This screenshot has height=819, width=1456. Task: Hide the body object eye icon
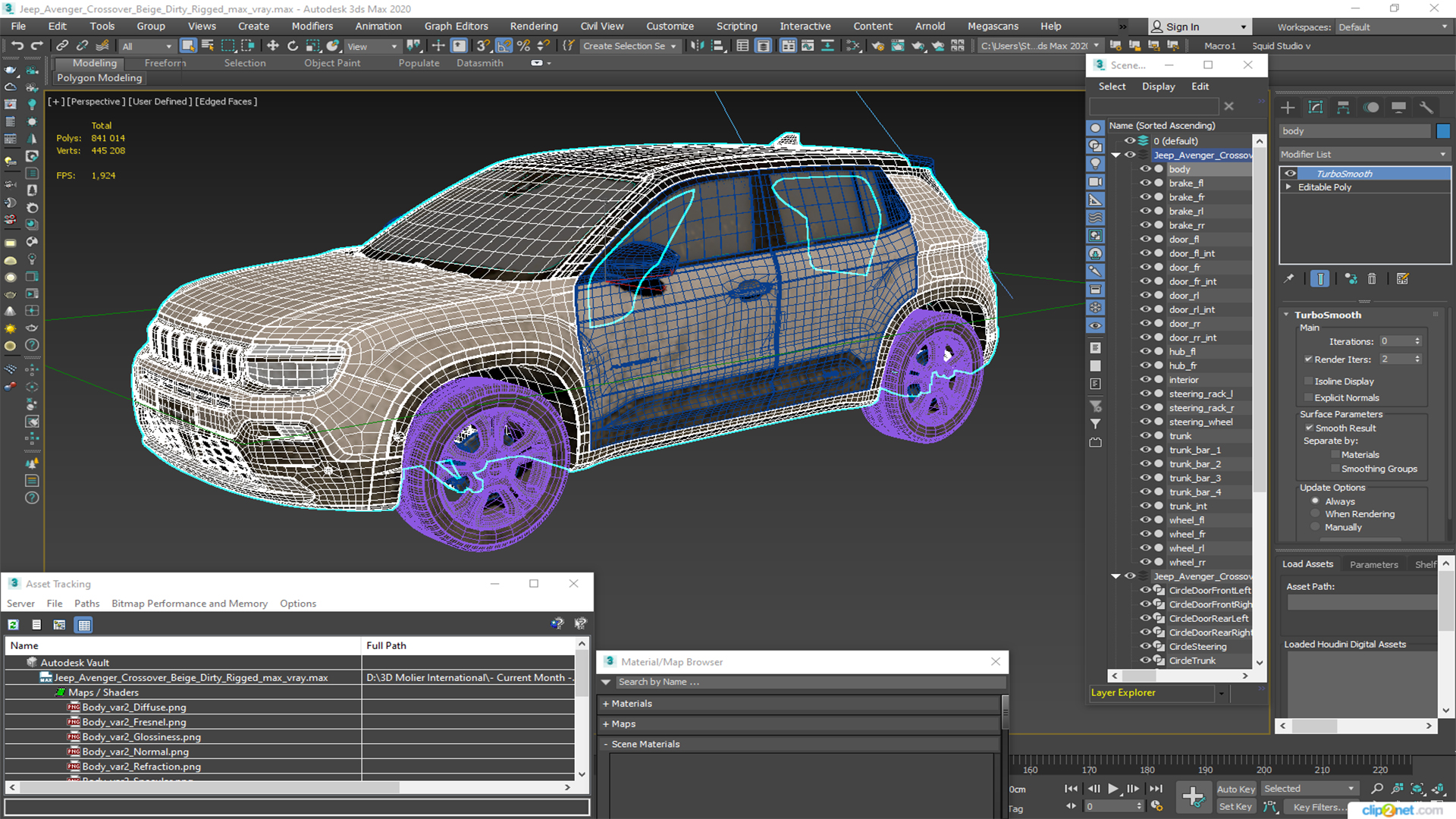1145,169
